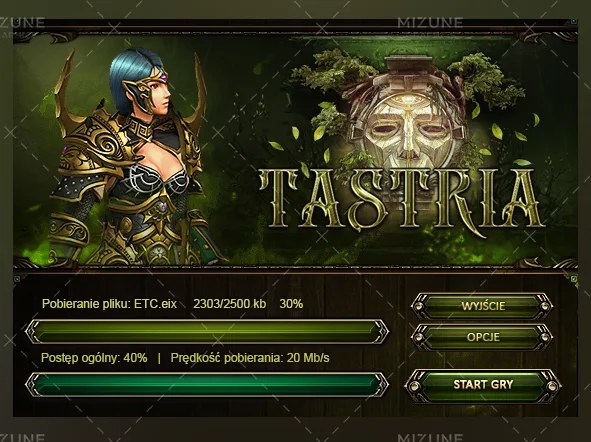Click the Postęp ogólny 40% label
This screenshot has height=442, width=591.
pyautogui.click(x=94, y=358)
